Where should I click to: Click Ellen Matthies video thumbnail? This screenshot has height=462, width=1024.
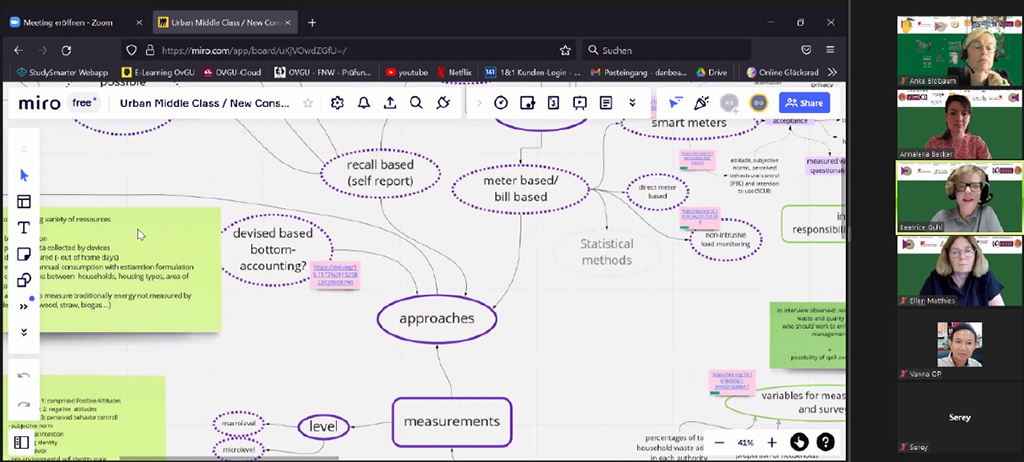pos(959,271)
